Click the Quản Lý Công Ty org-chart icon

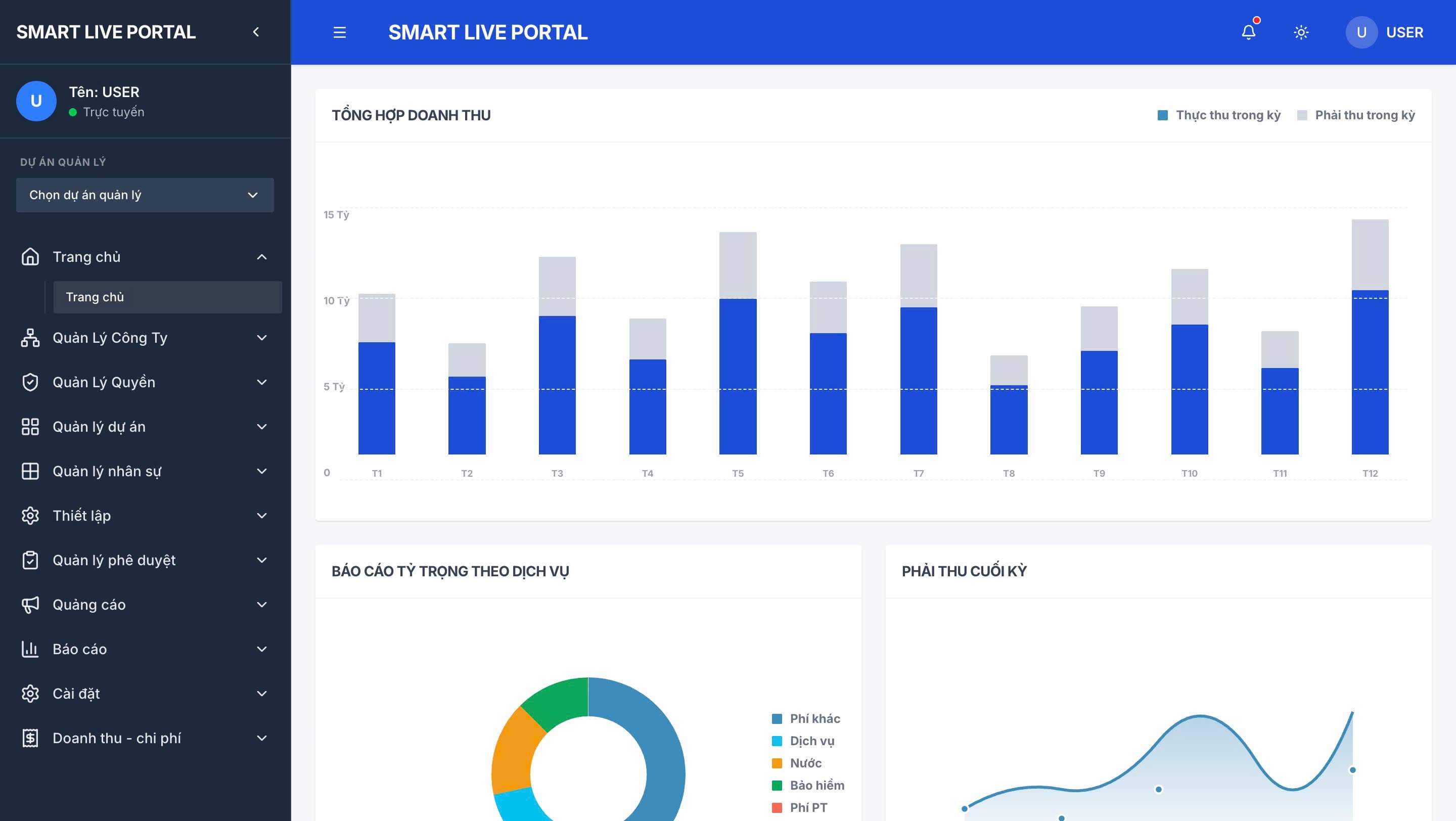point(30,337)
